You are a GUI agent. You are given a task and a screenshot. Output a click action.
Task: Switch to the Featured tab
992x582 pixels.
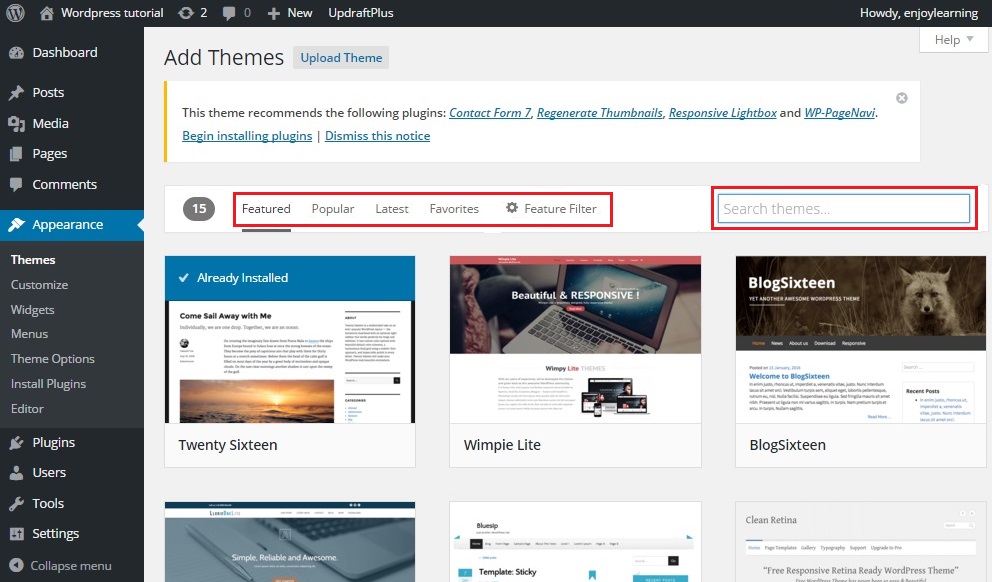click(266, 209)
